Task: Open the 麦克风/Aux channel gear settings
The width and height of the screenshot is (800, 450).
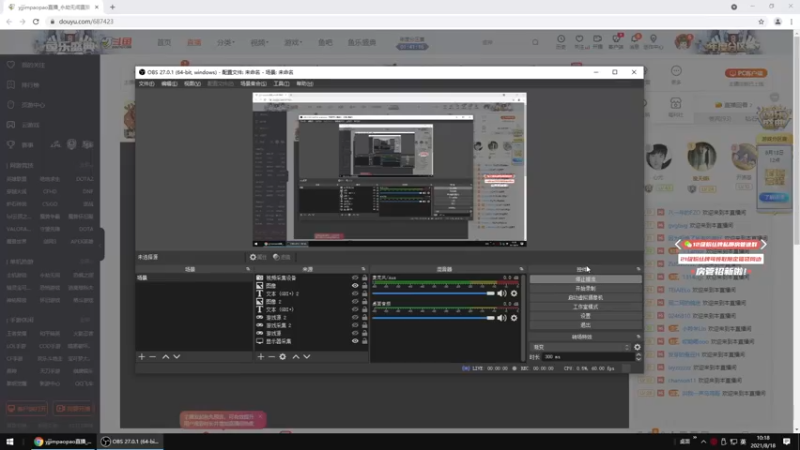Action: coord(514,293)
